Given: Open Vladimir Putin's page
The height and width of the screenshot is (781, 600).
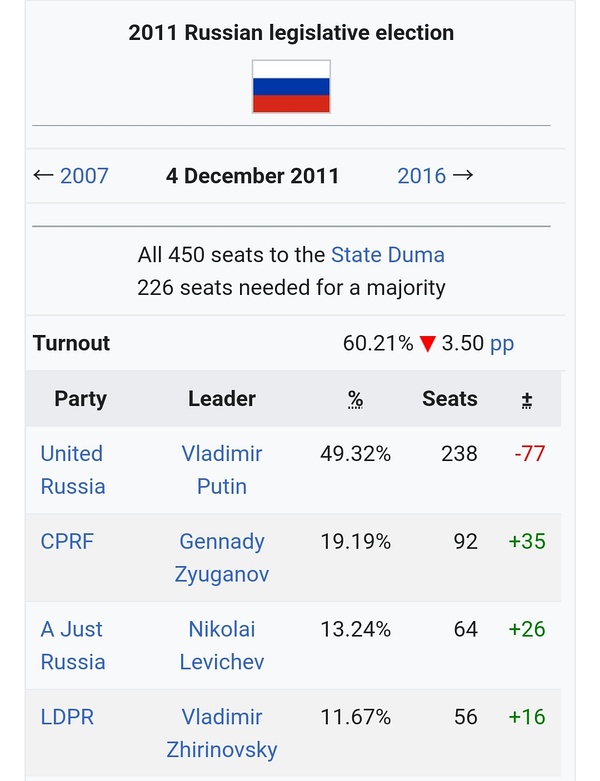Looking at the screenshot, I should (x=222, y=470).
